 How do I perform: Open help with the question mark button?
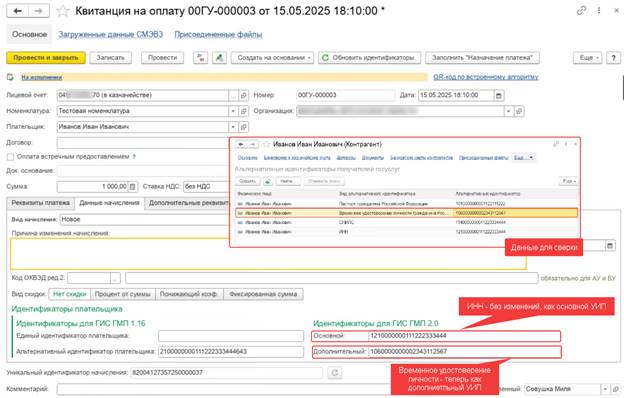[613, 58]
